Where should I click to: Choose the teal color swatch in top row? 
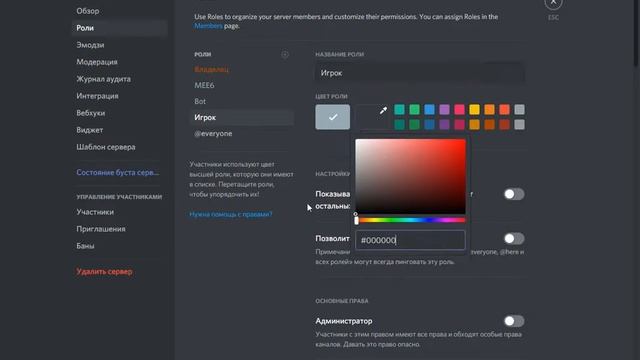click(x=399, y=109)
